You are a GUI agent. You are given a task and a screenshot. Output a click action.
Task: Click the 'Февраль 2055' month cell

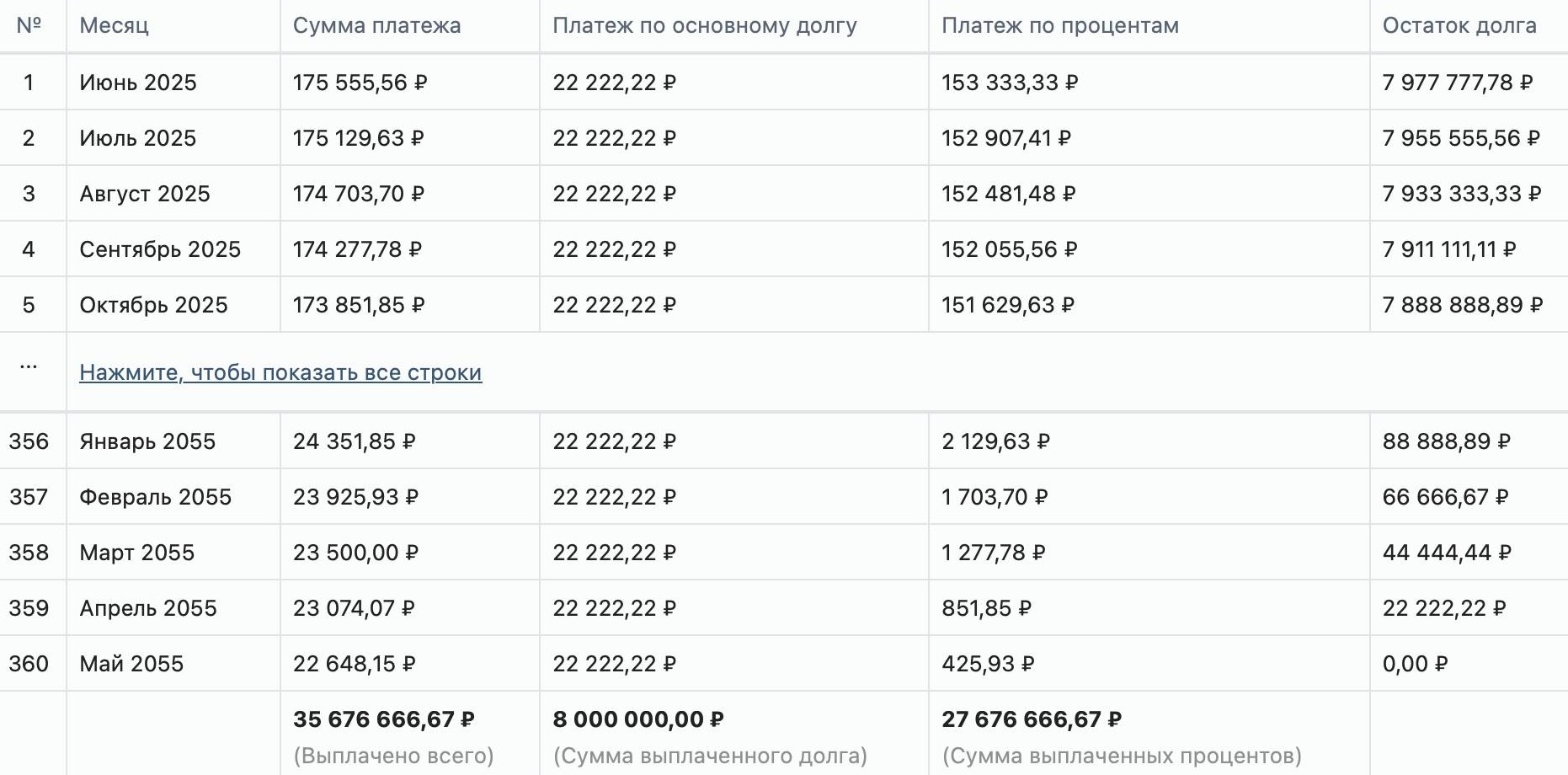click(155, 497)
